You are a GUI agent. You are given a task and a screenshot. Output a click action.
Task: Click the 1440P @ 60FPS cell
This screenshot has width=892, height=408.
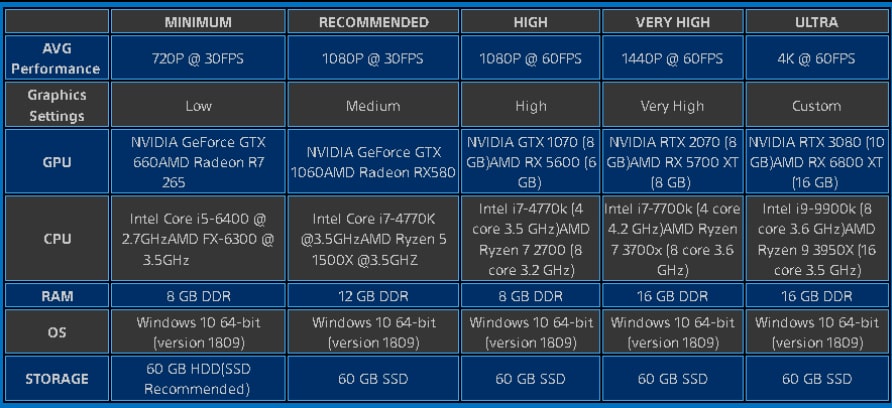pyautogui.click(x=673, y=58)
